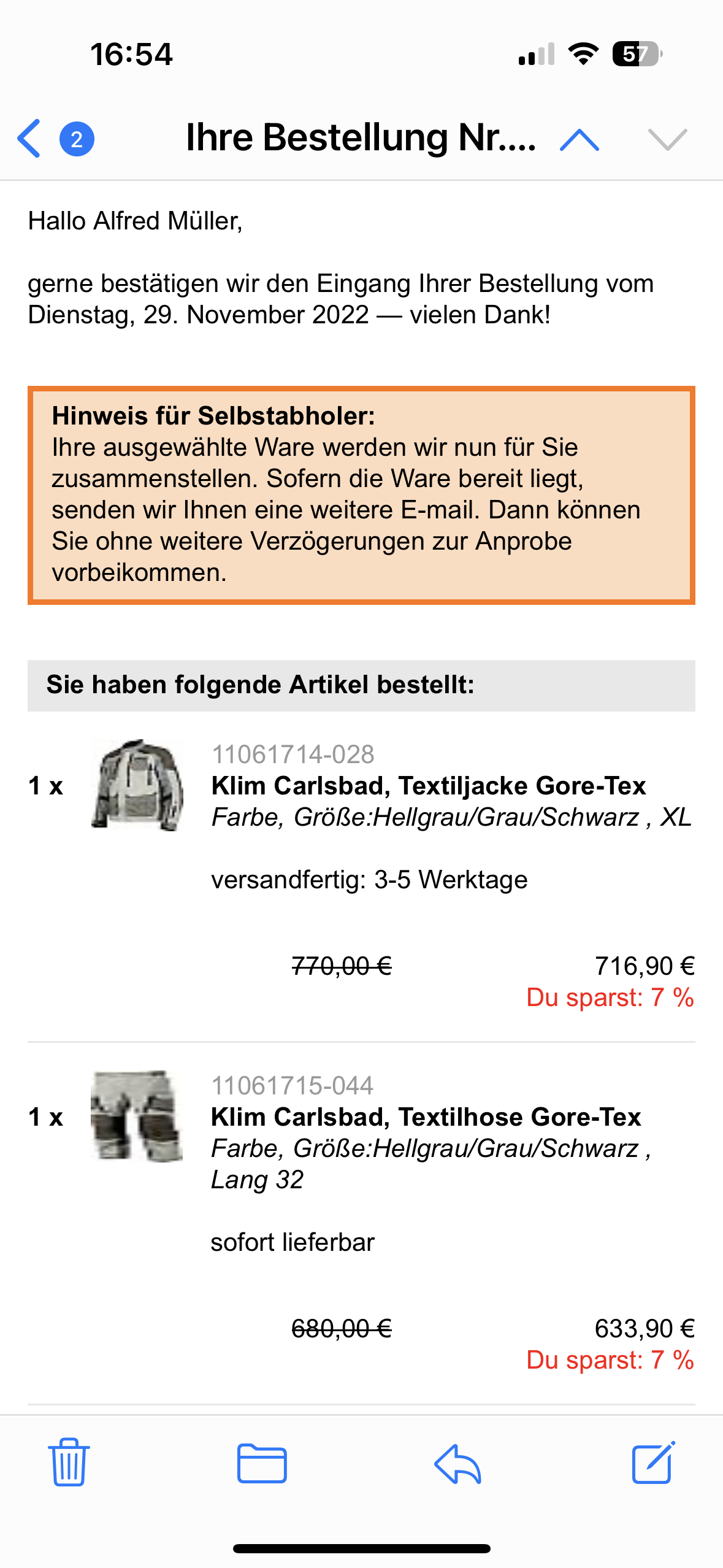Tap the Klim Carlsbad Textiljacke Gore-Tex title
Image resolution: width=723 pixels, height=1568 pixels.
[x=429, y=785]
